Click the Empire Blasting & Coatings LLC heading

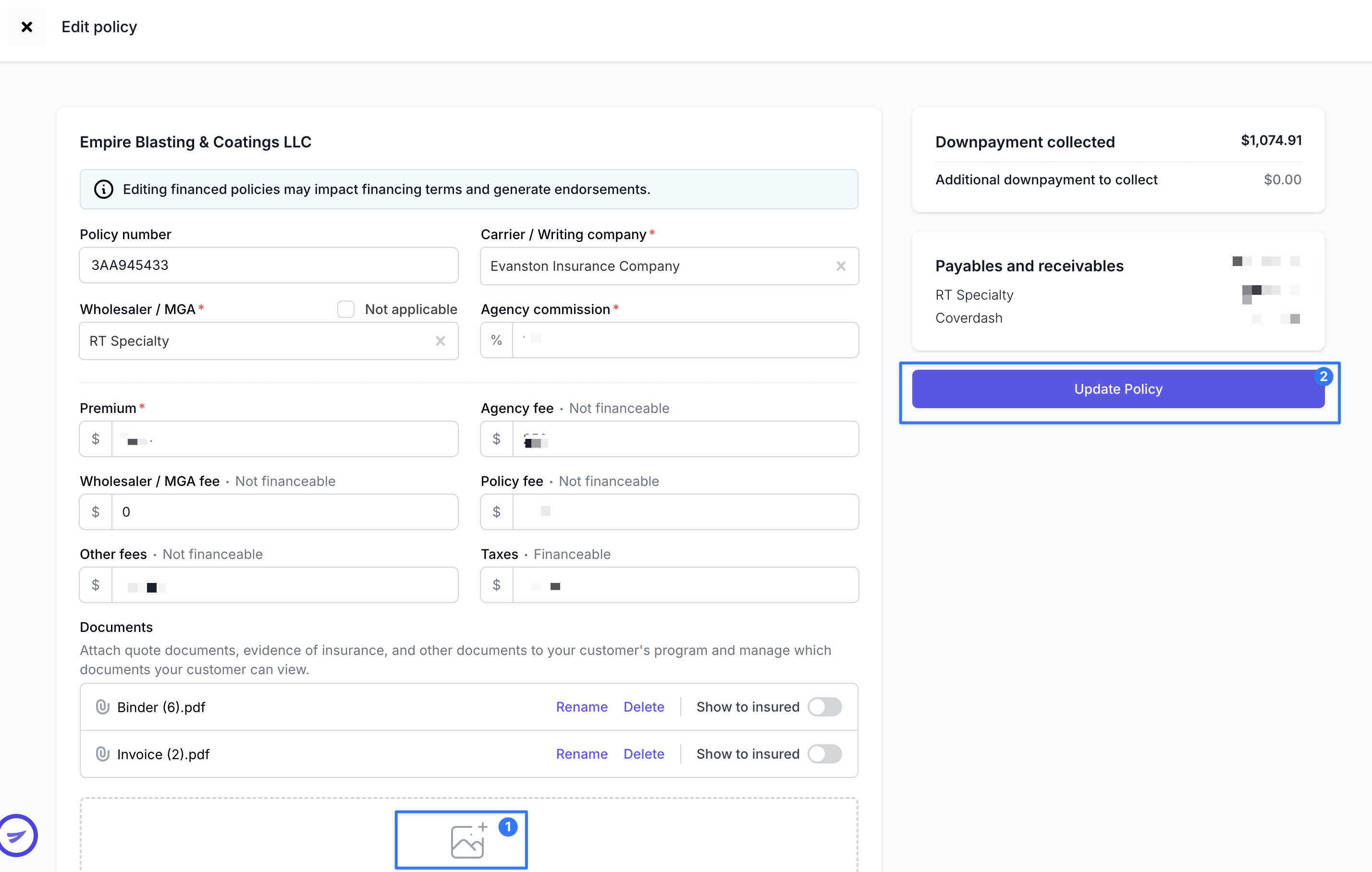coord(196,142)
